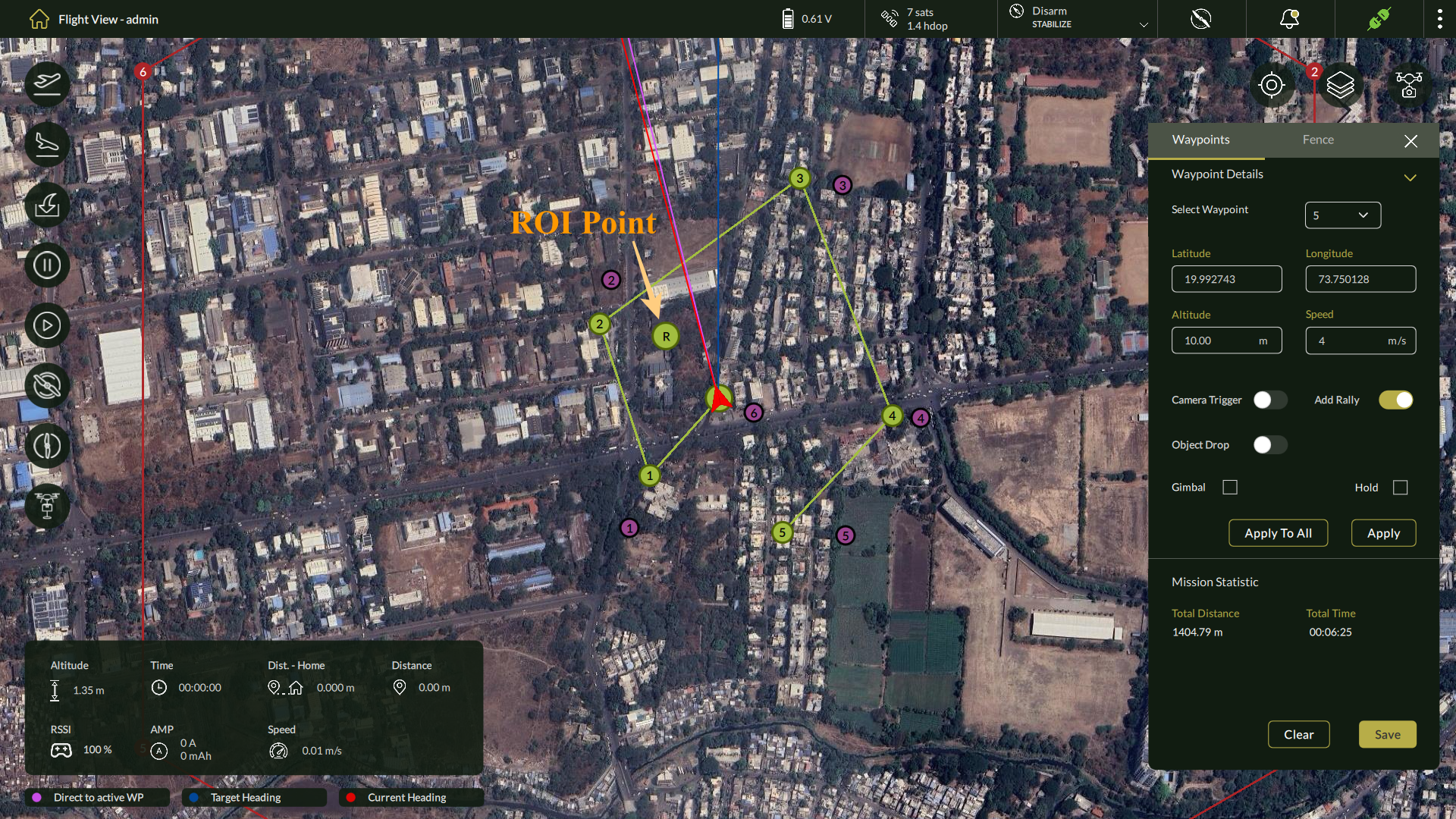Viewport: 1456px width, 819px height.
Task: Click the satellite GPS status icon
Action: point(889,18)
